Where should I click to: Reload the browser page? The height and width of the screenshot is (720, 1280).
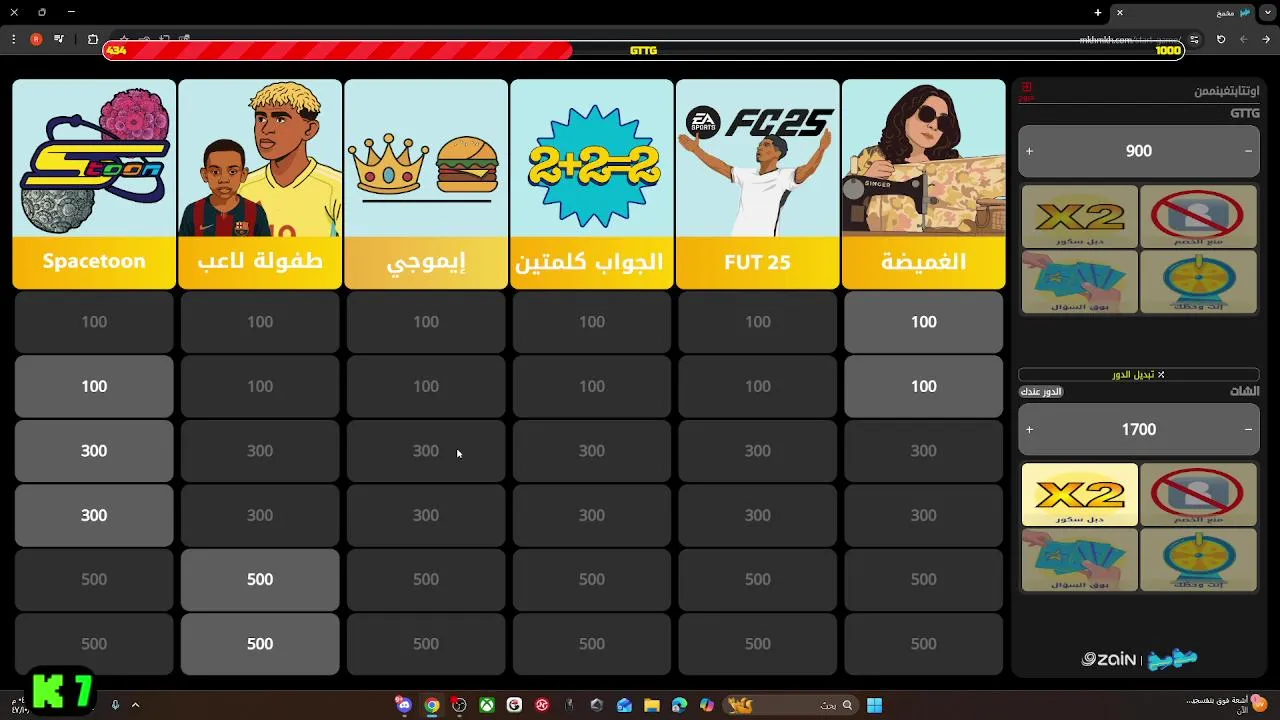click(1221, 39)
